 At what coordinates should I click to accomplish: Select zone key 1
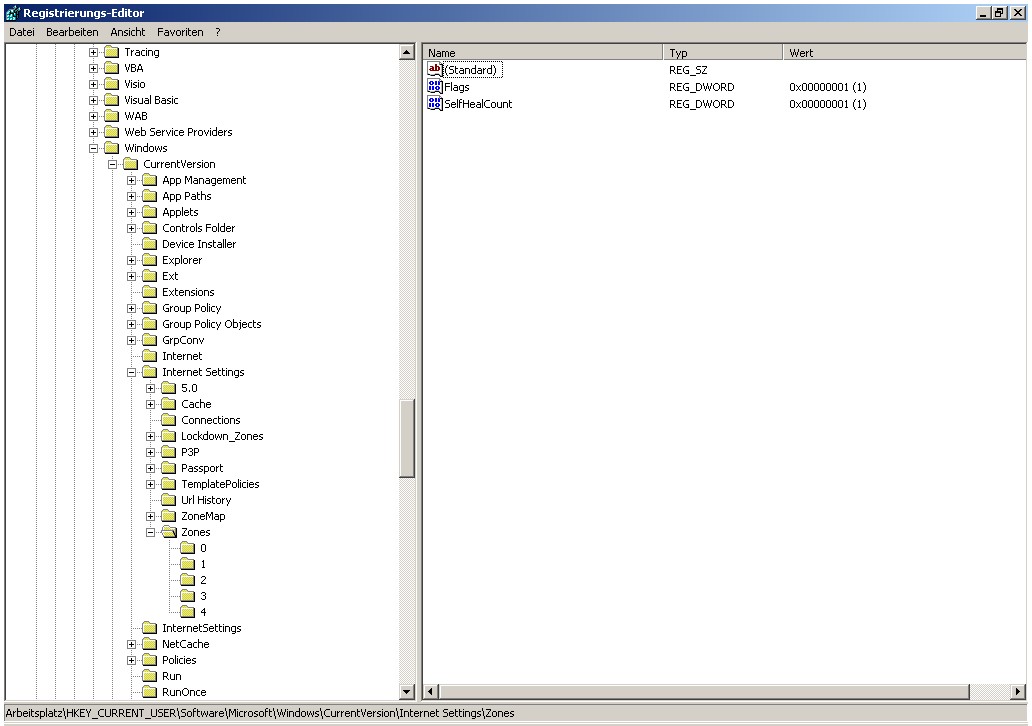click(203, 564)
